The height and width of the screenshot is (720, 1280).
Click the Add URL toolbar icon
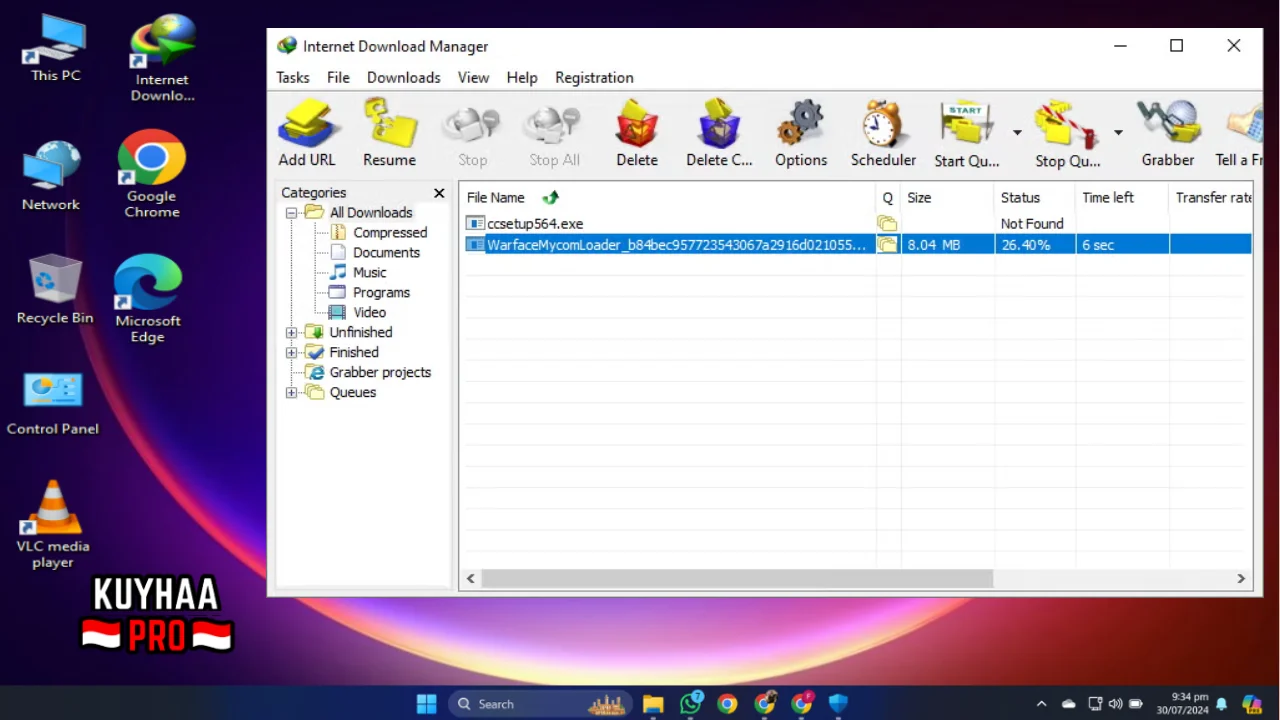(307, 133)
